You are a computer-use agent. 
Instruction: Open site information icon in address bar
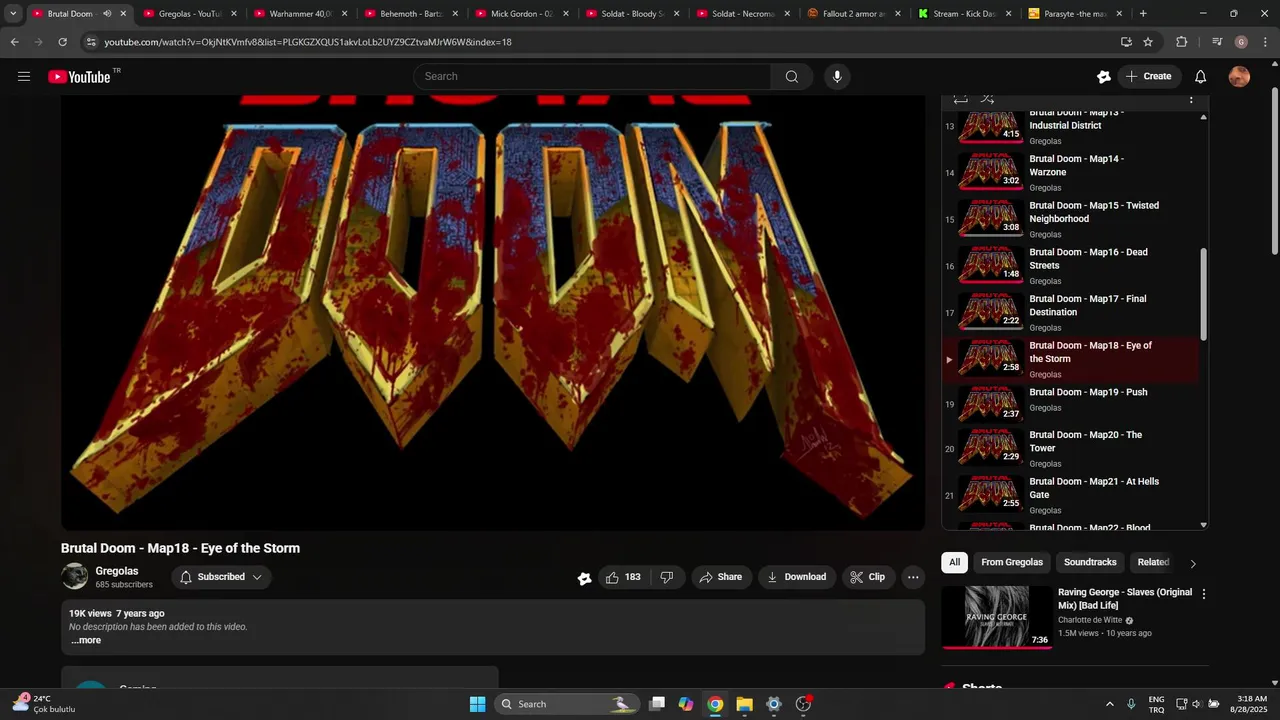(91, 42)
